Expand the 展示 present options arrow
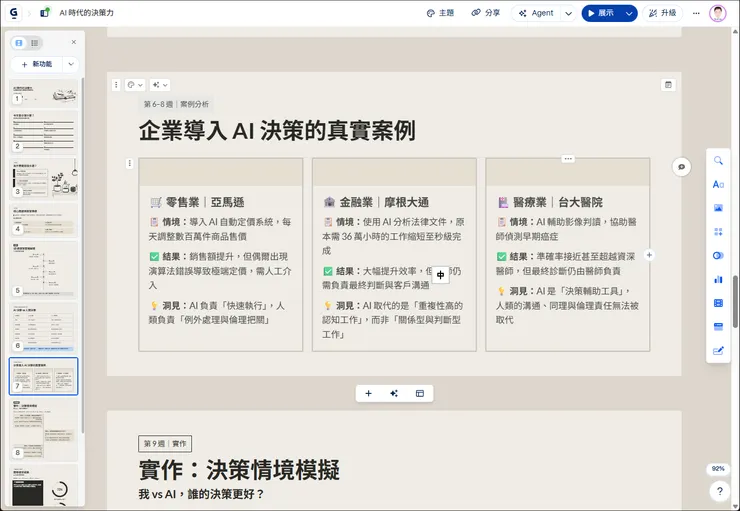 [x=629, y=13]
